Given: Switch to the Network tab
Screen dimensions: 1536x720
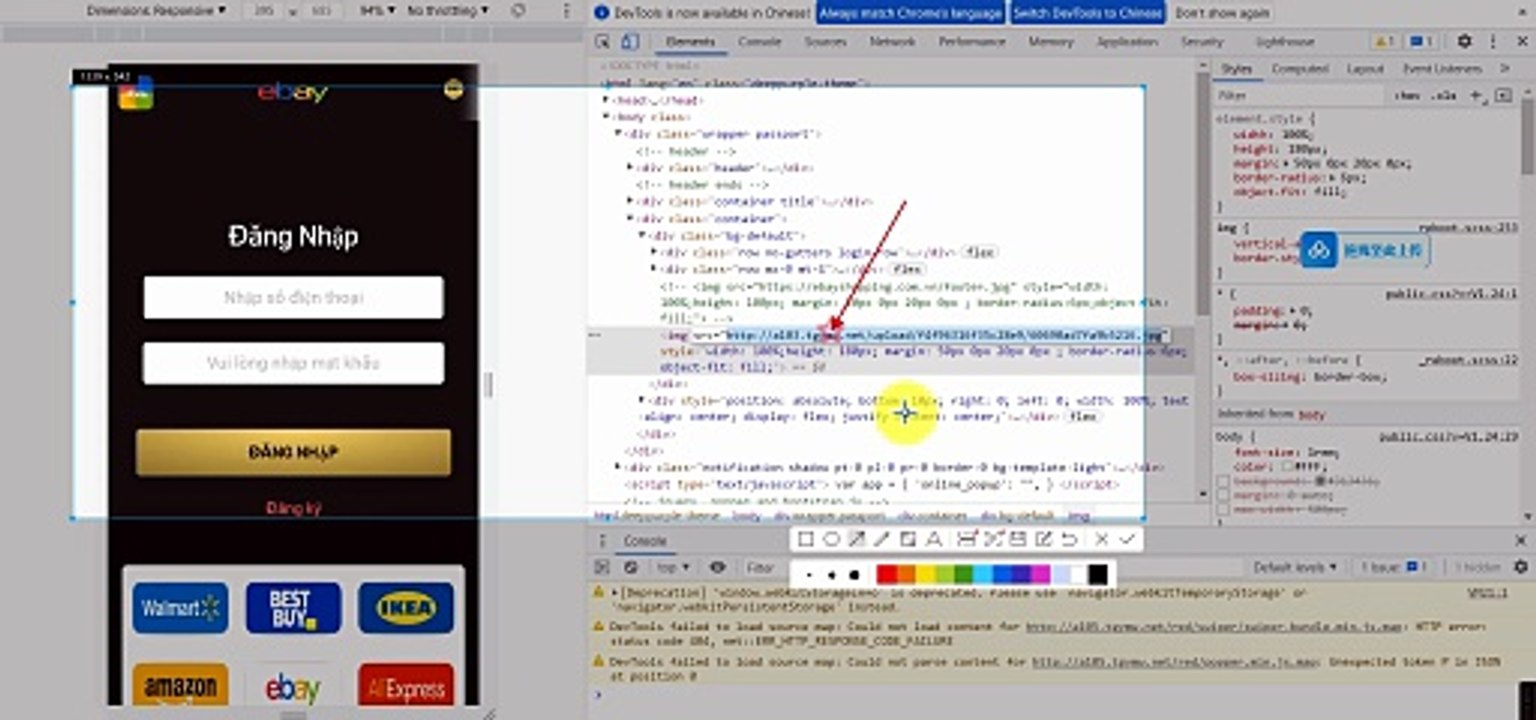Looking at the screenshot, I should (x=892, y=42).
